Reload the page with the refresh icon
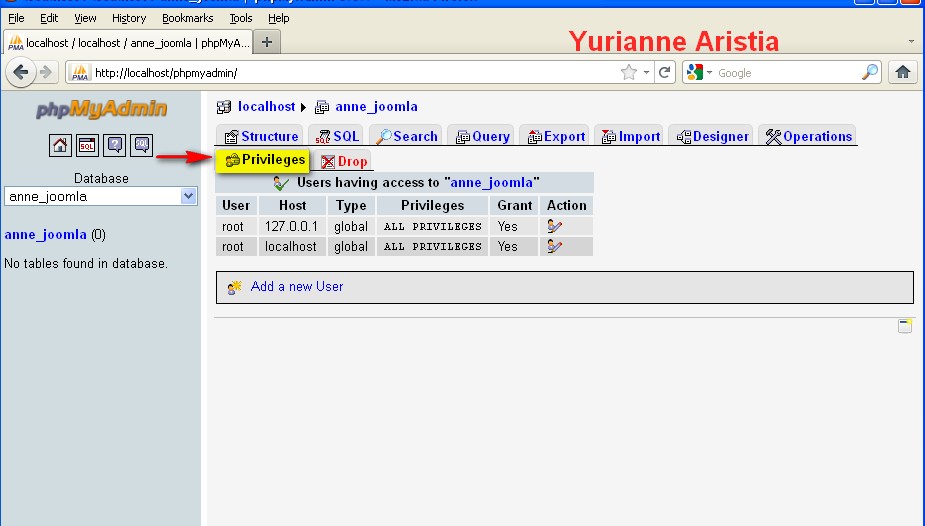This screenshot has height=526, width=925. (x=664, y=73)
